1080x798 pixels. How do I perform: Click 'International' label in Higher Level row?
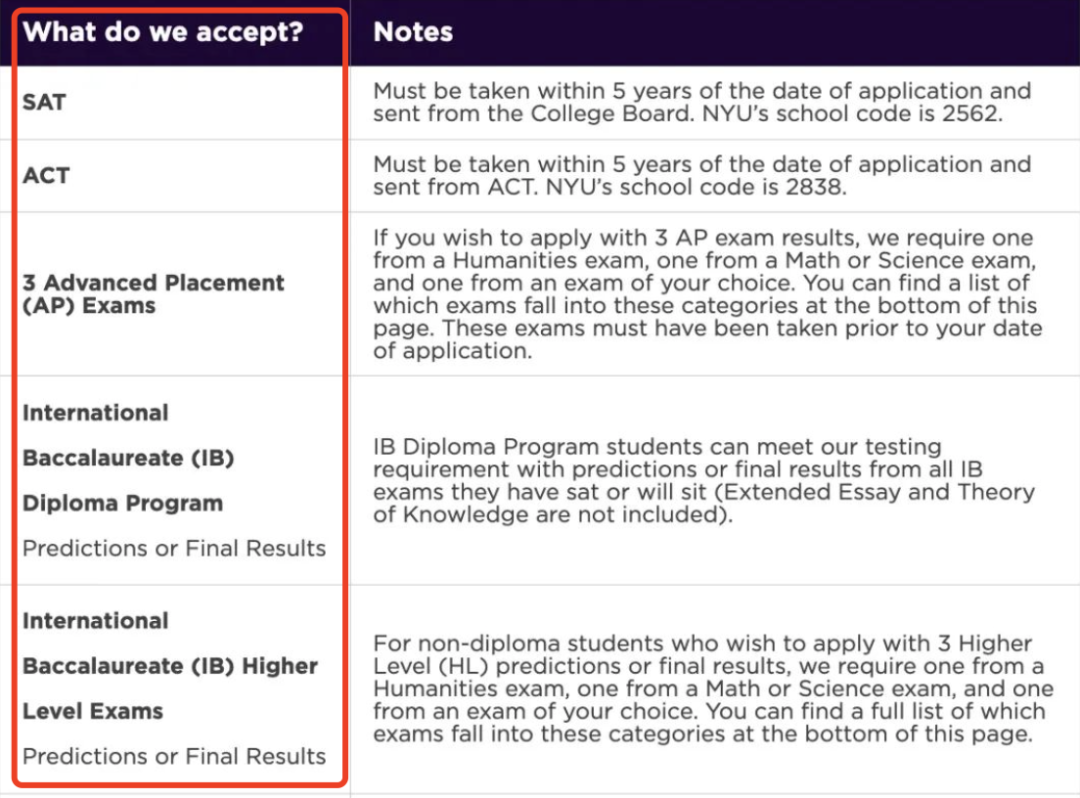tap(96, 620)
